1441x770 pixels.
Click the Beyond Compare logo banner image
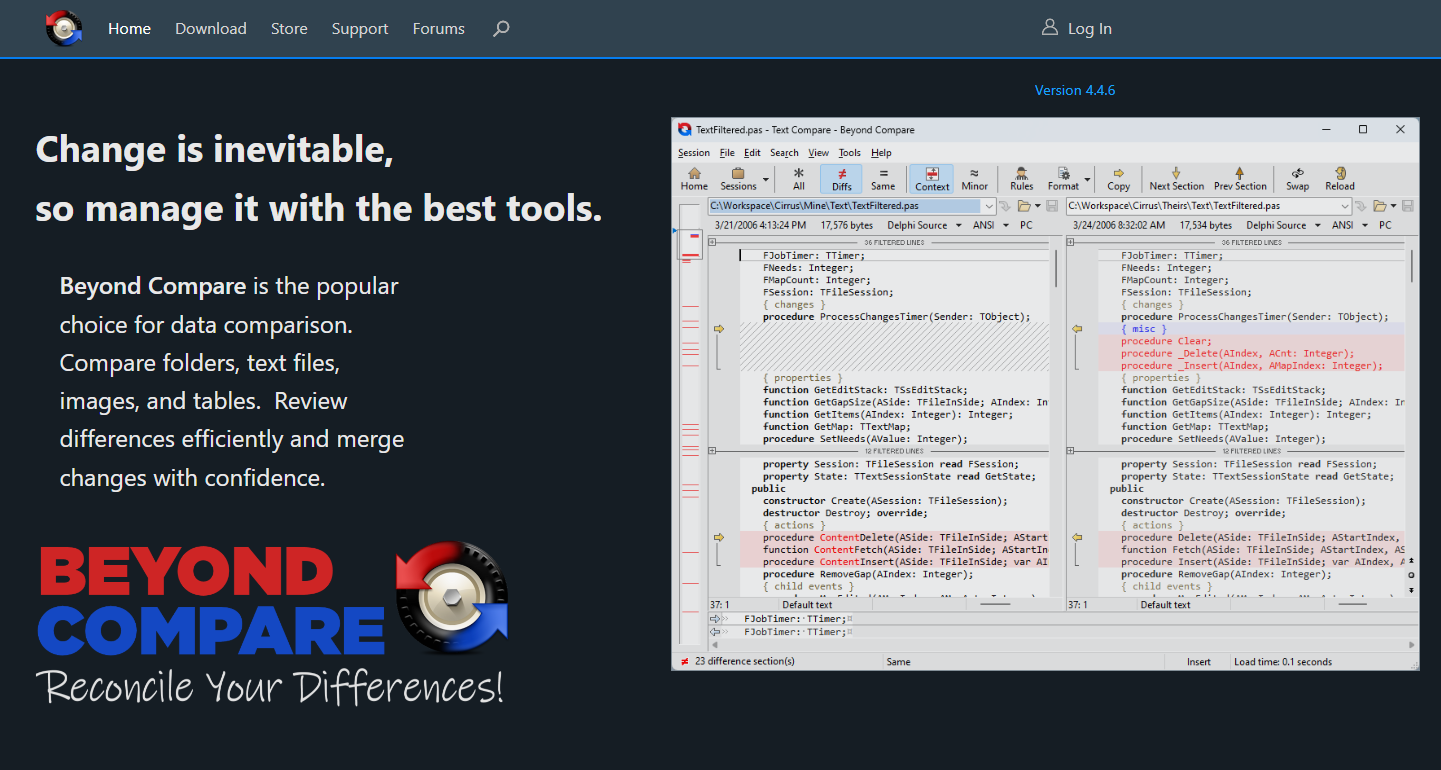click(x=273, y=622)
